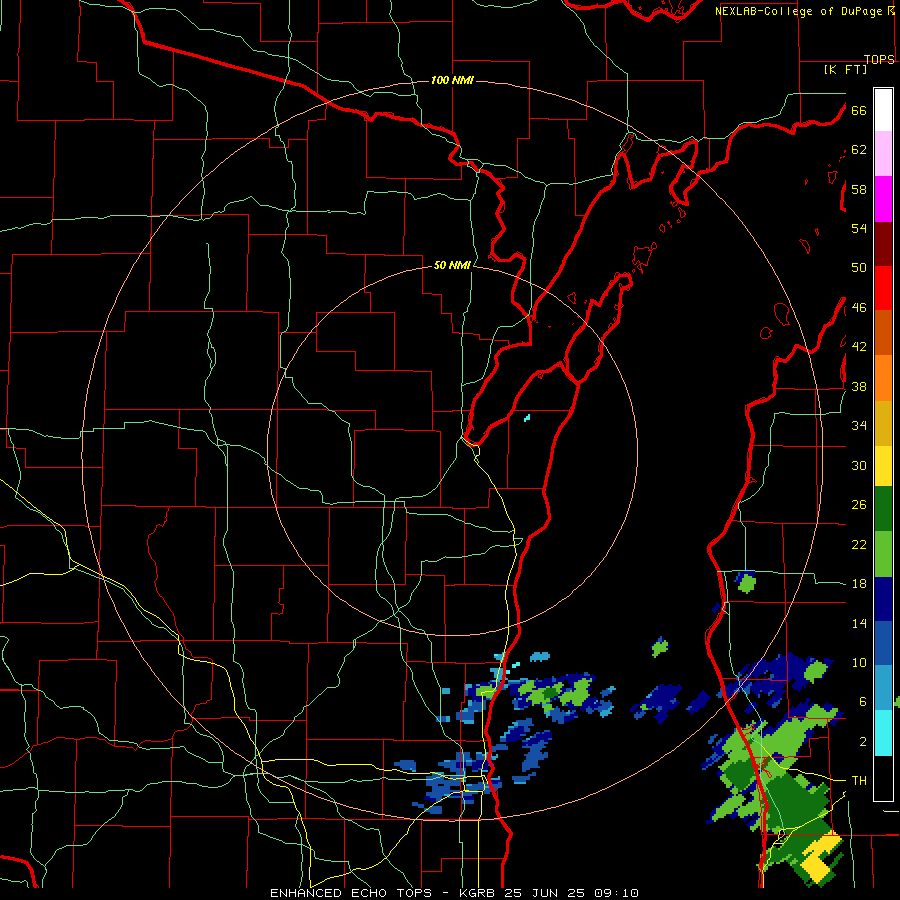This screenshot has width=900, height=900.
Task: Pick the bright red legend swatch
Action: pos(883,289)
